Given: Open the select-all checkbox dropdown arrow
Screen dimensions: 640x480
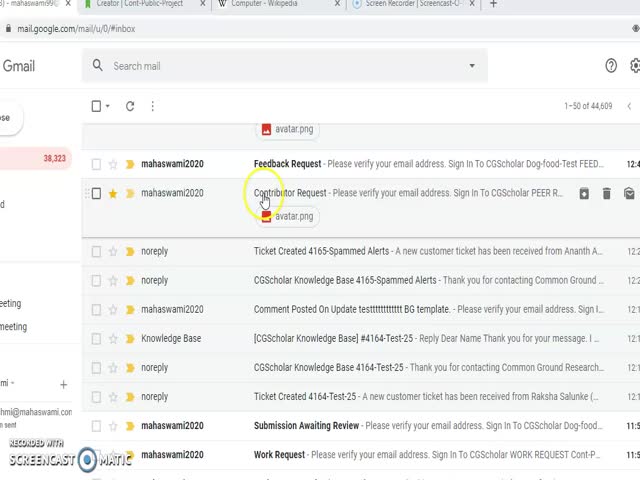Looking at the screenshot, I should click(x=110, y=106).
